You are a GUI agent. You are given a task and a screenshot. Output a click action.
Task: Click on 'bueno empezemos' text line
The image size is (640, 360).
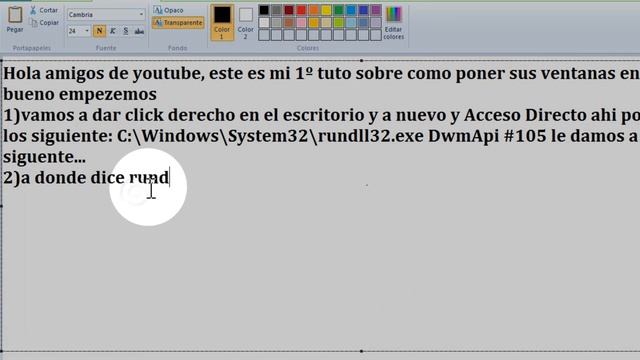pyautogui.click(x=80, y=94)
